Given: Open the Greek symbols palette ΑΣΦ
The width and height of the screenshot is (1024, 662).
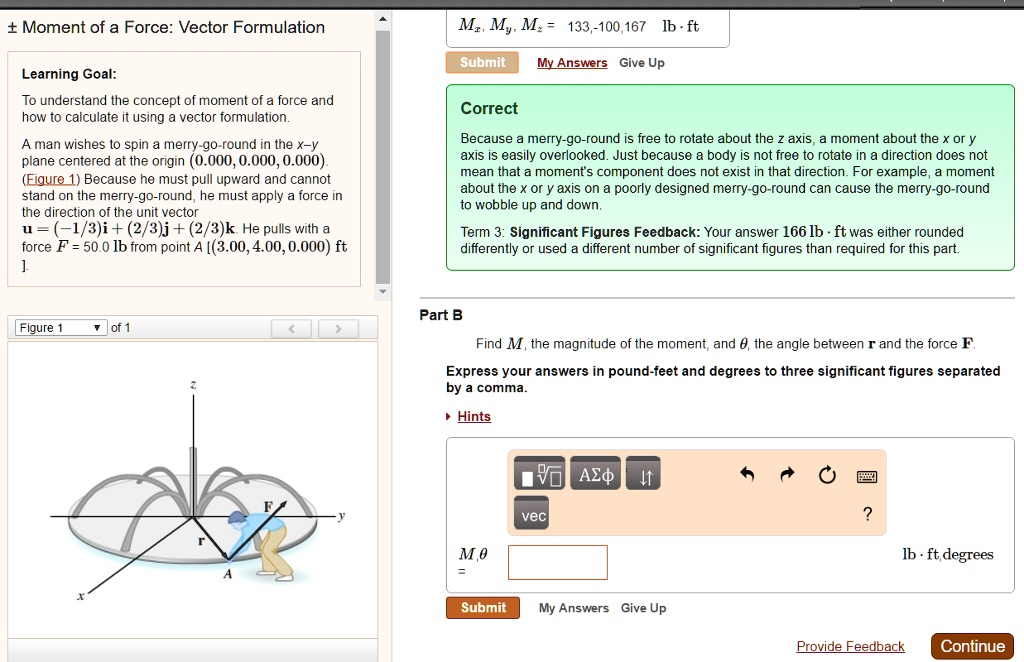Looking at the screenshot, I should 595,474.
